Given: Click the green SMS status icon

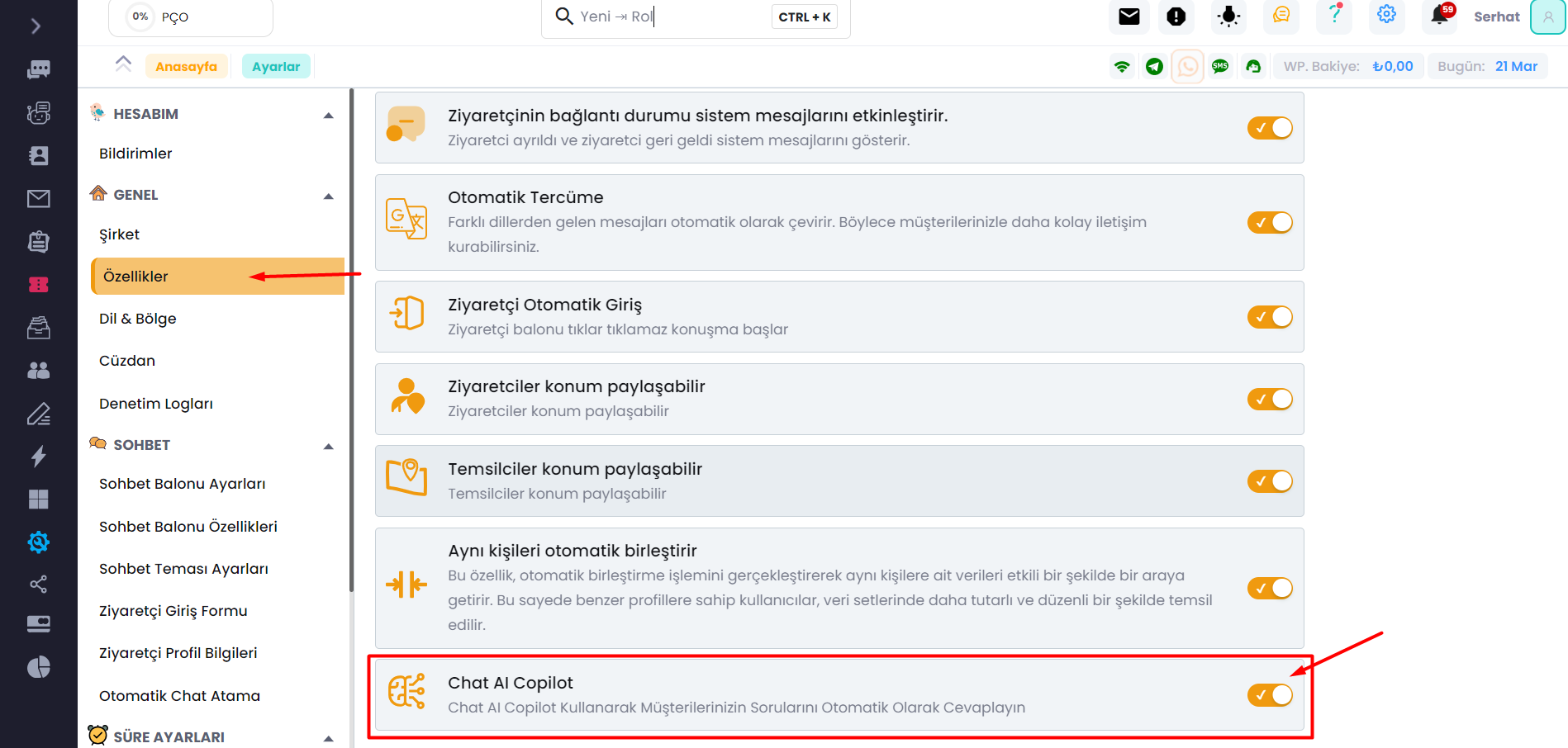Looking at the screenshot, I should [x=1220, y=66].
